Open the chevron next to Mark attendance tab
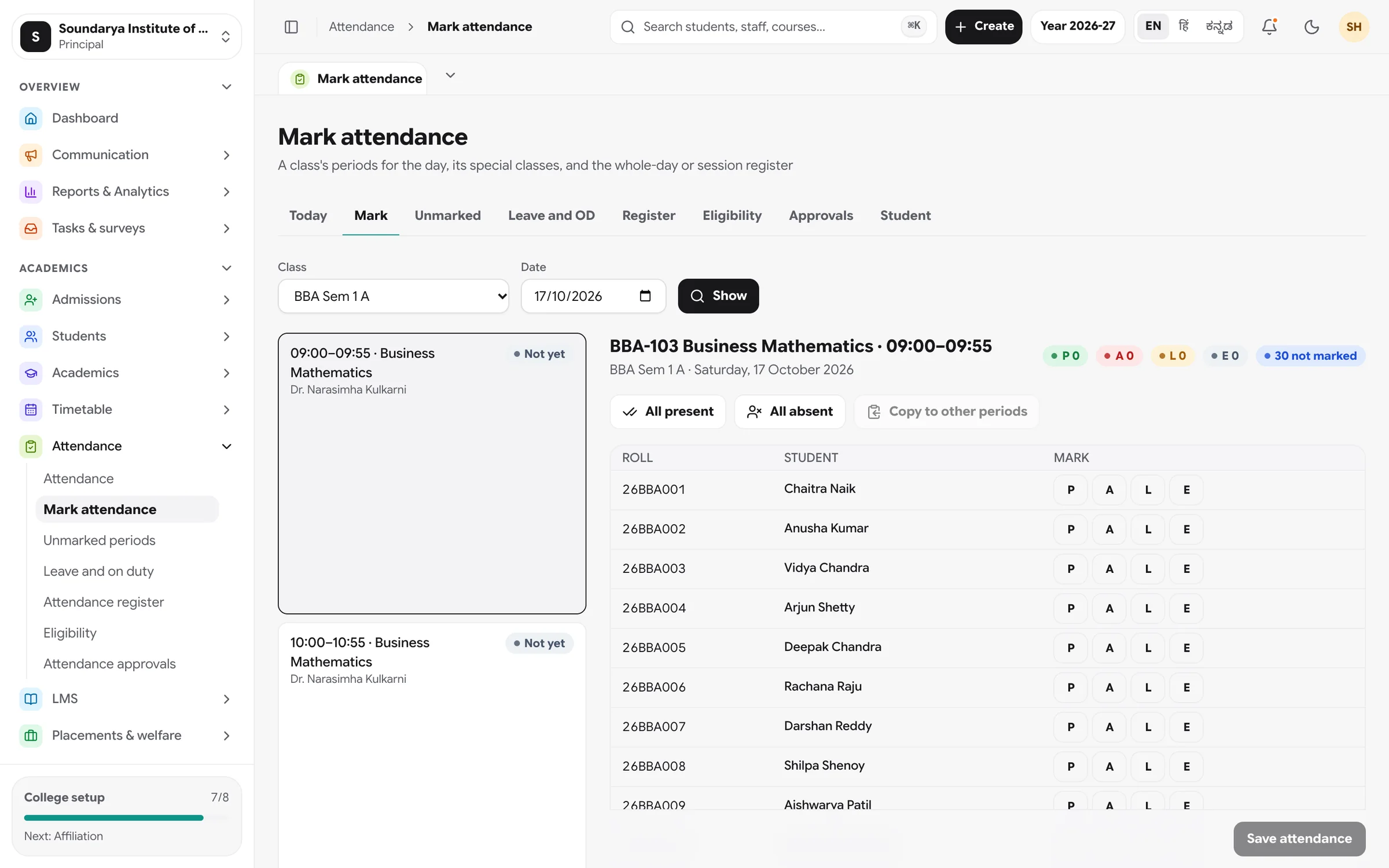This screenshot has width=1389, height=868. [450, 75]
